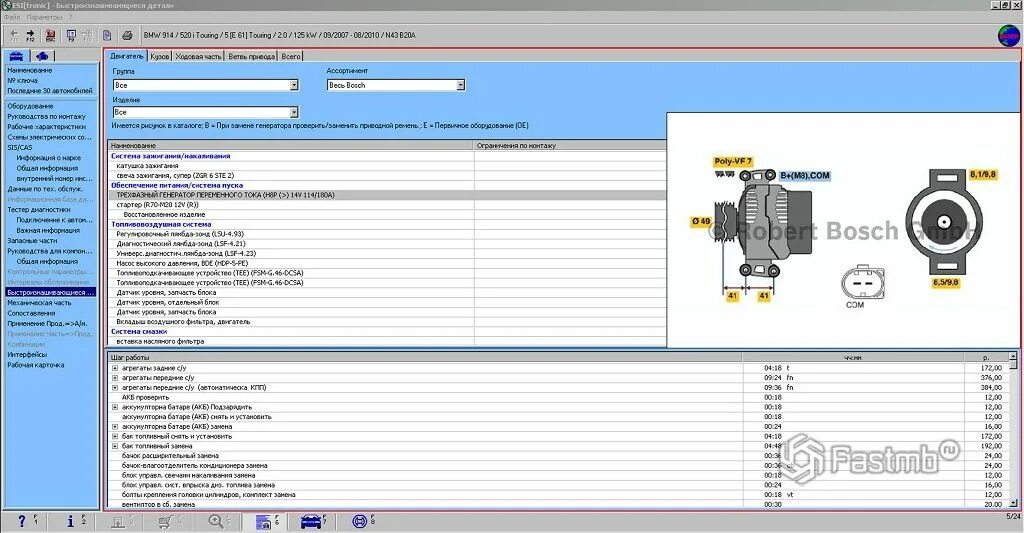1024x533 pixels.
Task: Click the F9 toolbar icon
Action: coord(71,35)
